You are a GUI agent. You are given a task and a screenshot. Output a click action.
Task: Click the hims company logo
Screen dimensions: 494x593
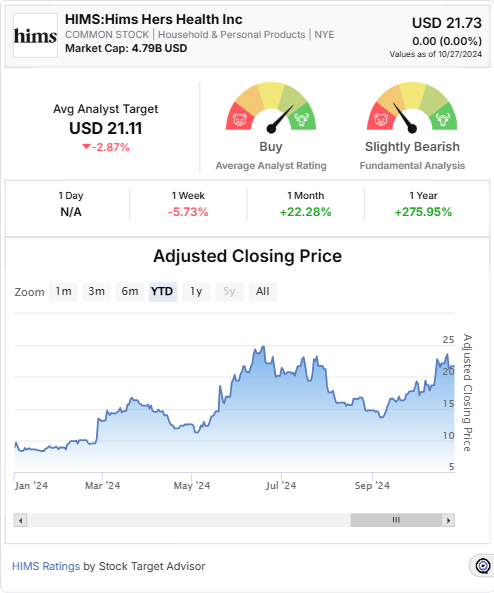tap(35, 36)
